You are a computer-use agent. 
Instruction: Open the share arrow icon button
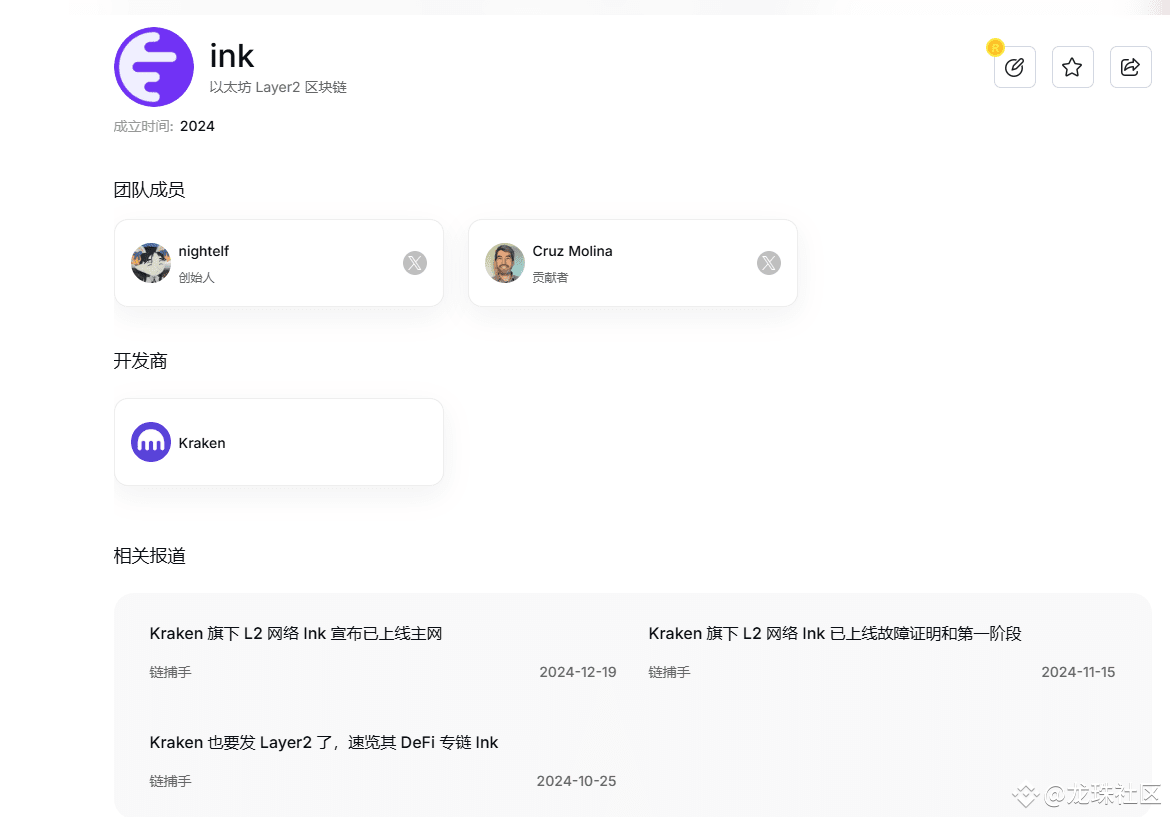click(1130, 67)
